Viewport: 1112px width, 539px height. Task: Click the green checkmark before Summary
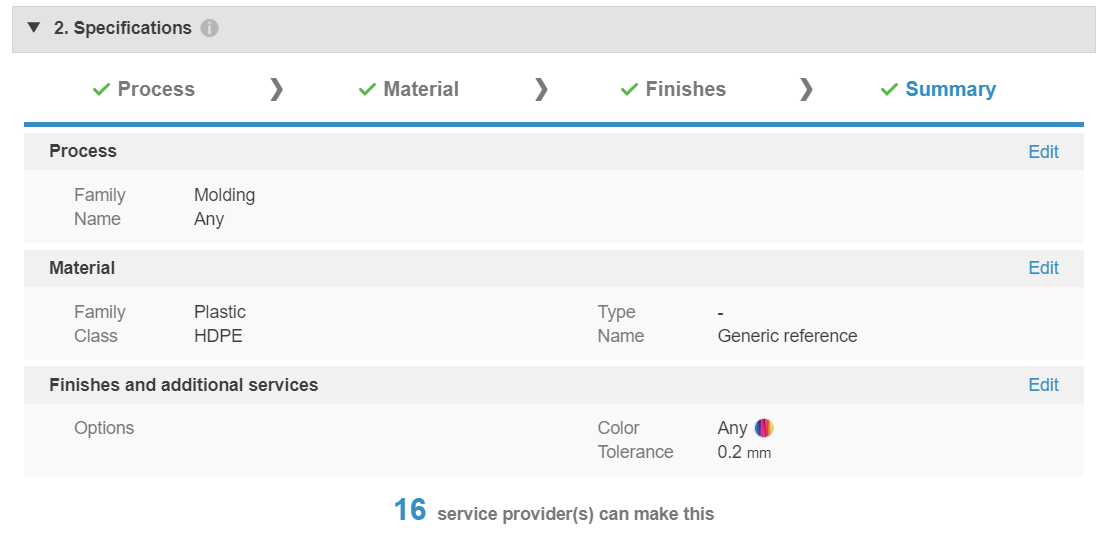point(889,89)
